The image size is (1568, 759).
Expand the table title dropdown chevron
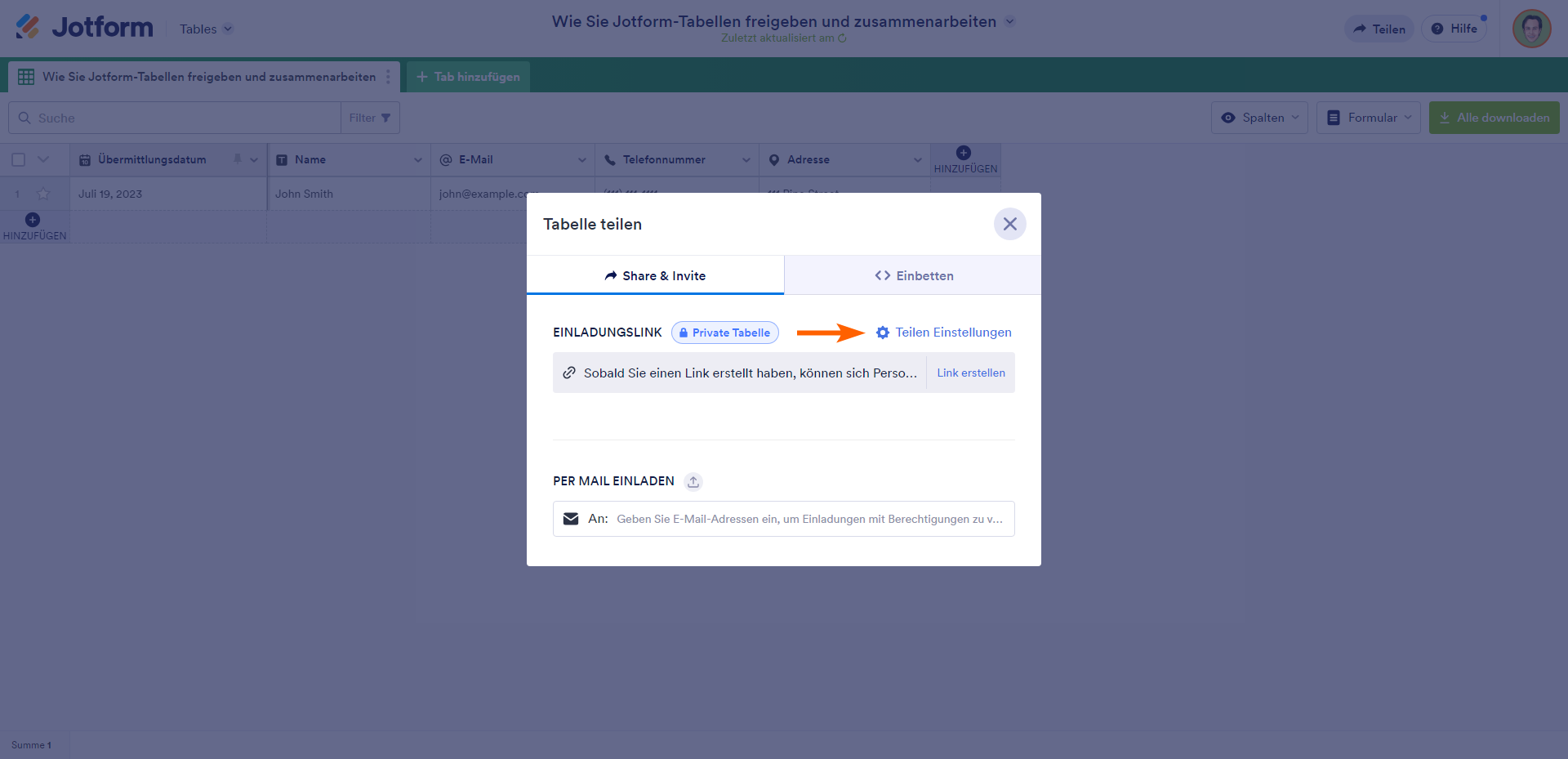coord(1010,21)
